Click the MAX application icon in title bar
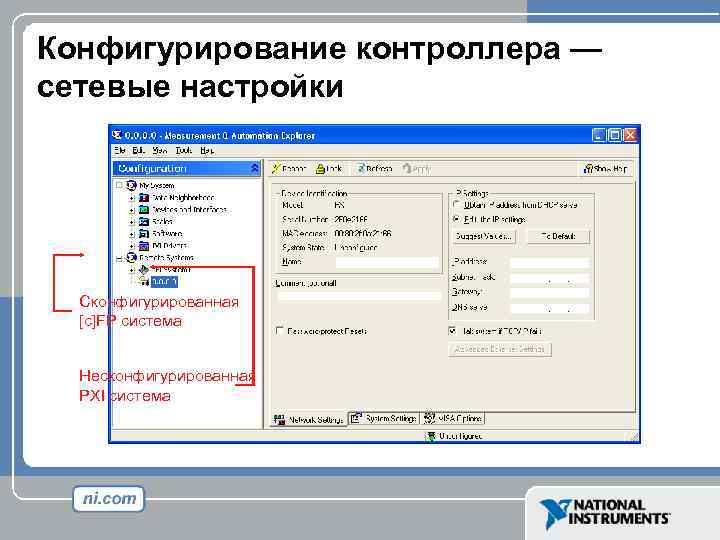This screenshot has width=720, height=540. [x=117, y=135]
